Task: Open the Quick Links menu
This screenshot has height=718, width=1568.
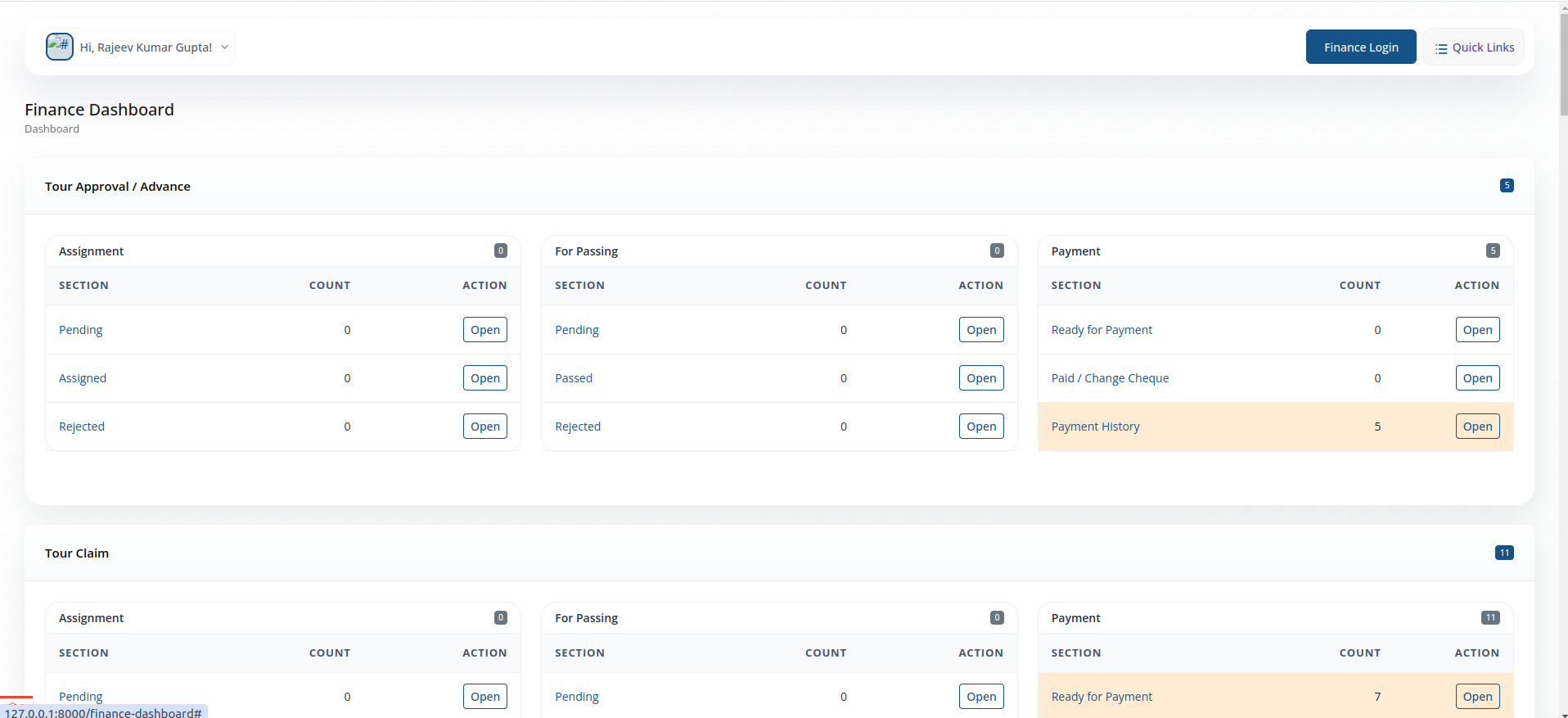Action: click(x=1474, y=47)
